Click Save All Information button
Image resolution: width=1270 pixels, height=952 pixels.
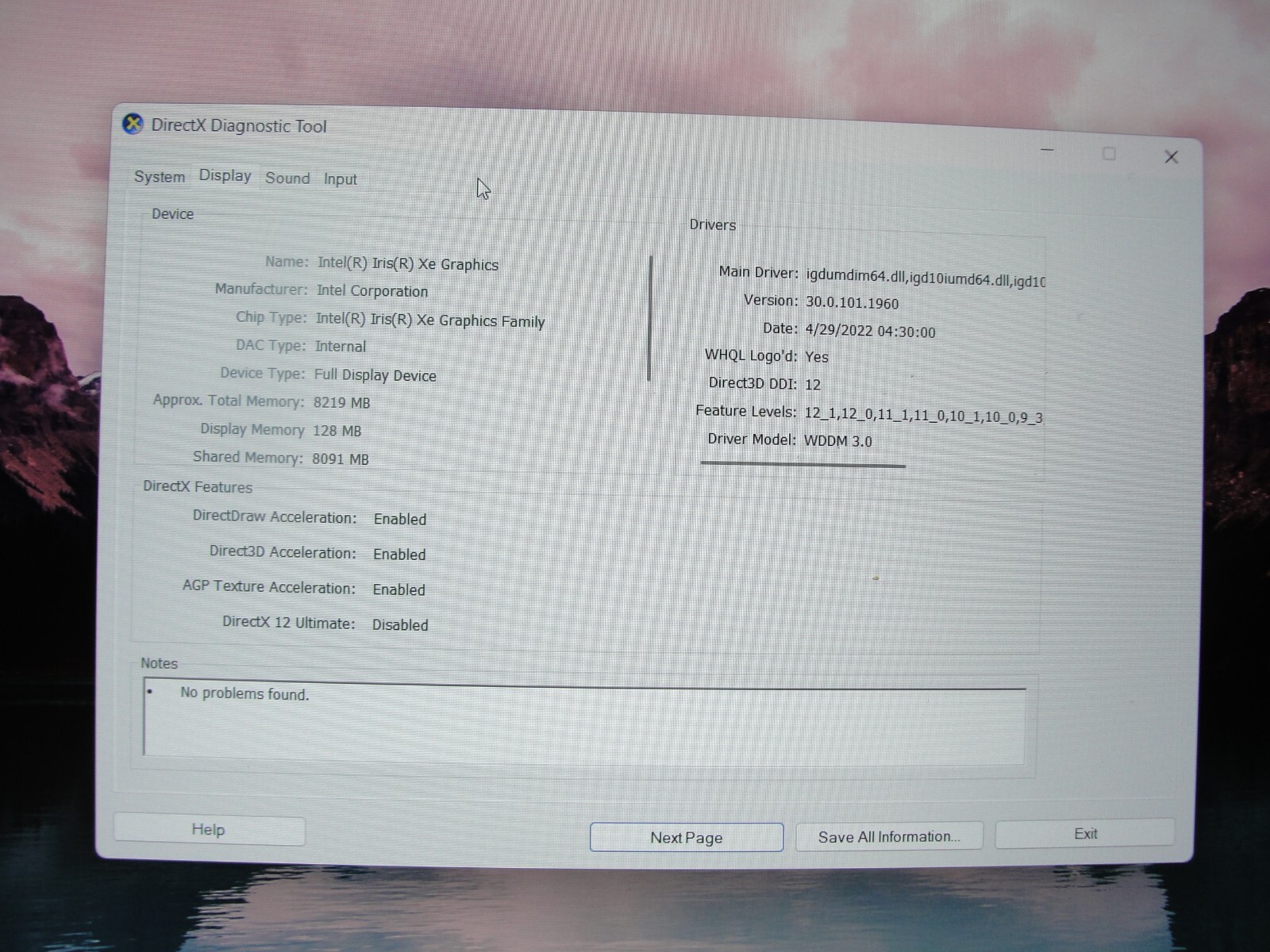[x=889, y=836]
